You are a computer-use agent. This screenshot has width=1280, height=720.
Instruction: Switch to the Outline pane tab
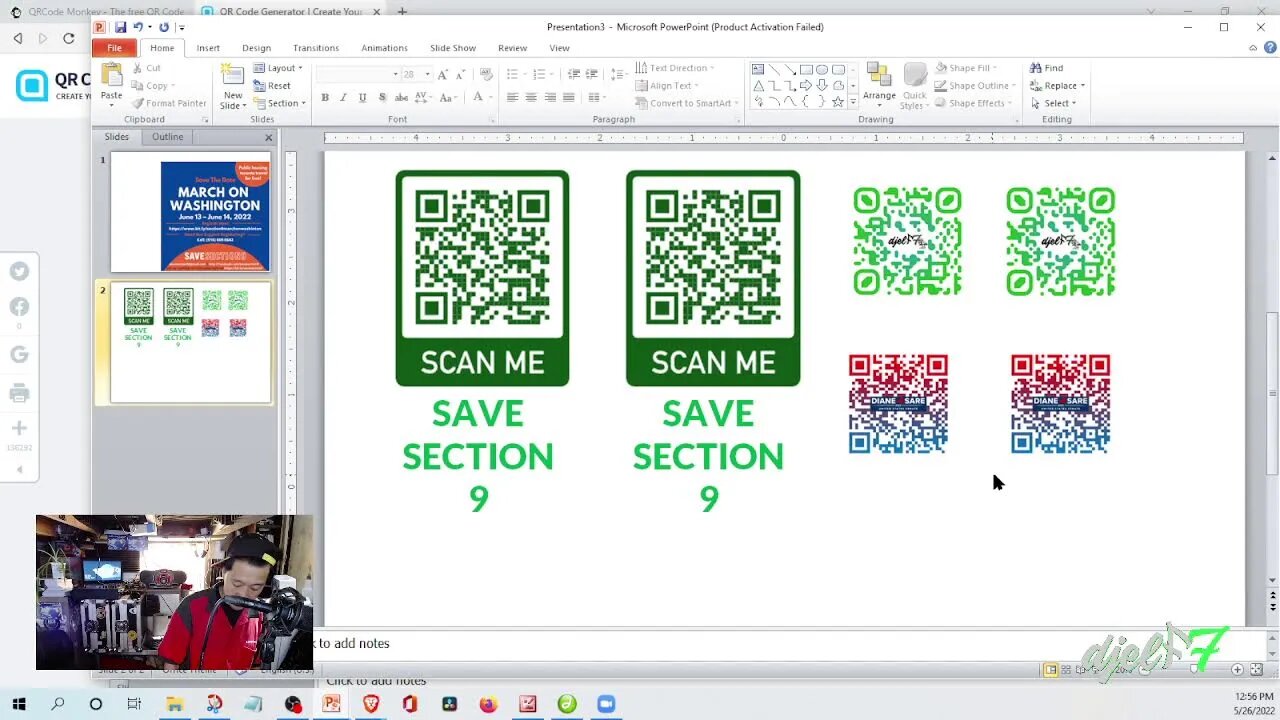(167, 137)
